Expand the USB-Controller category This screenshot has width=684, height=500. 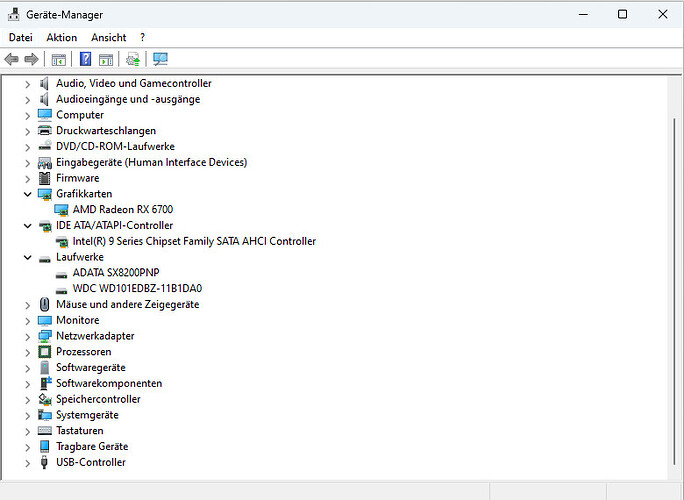click(x=28, y=463)
